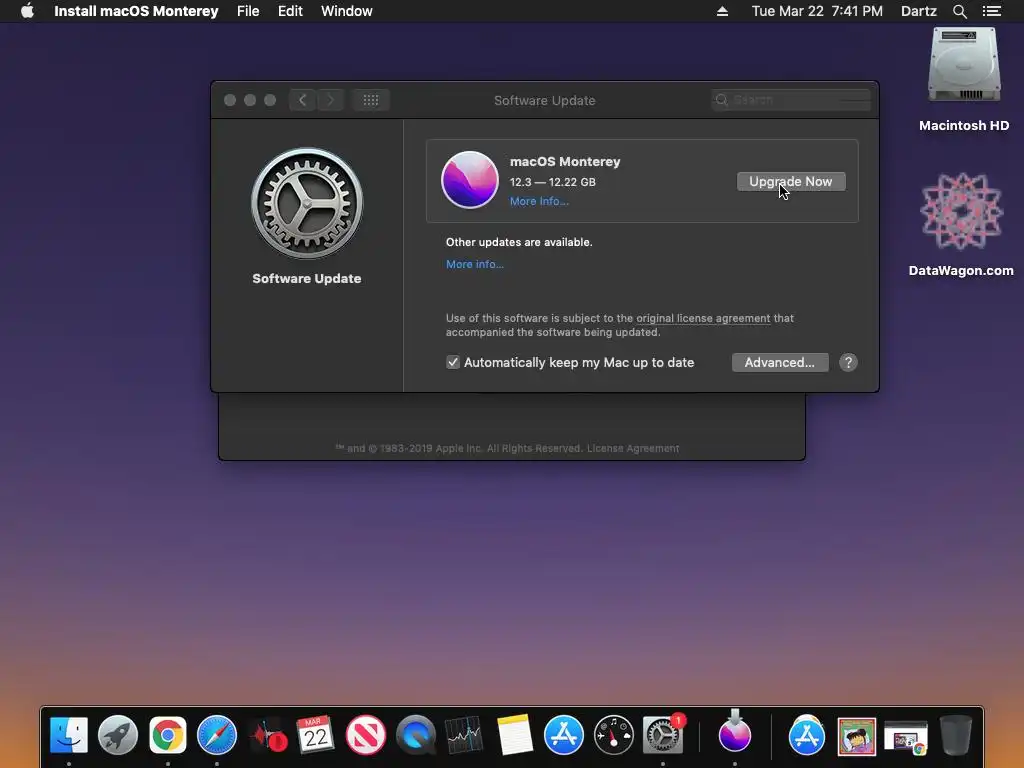The width and height of the screenshot is (1024, 768).
Task: Click the Software Update gear icon
Action: pos(306,203)
